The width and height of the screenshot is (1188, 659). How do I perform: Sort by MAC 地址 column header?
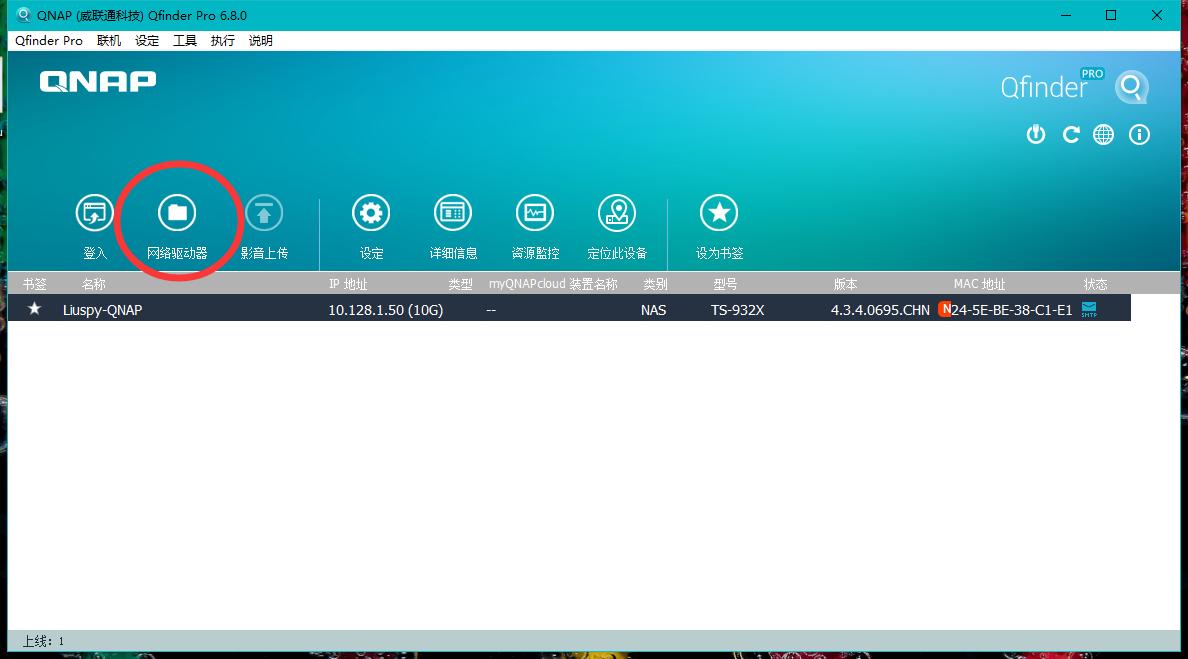coord(980,284)
